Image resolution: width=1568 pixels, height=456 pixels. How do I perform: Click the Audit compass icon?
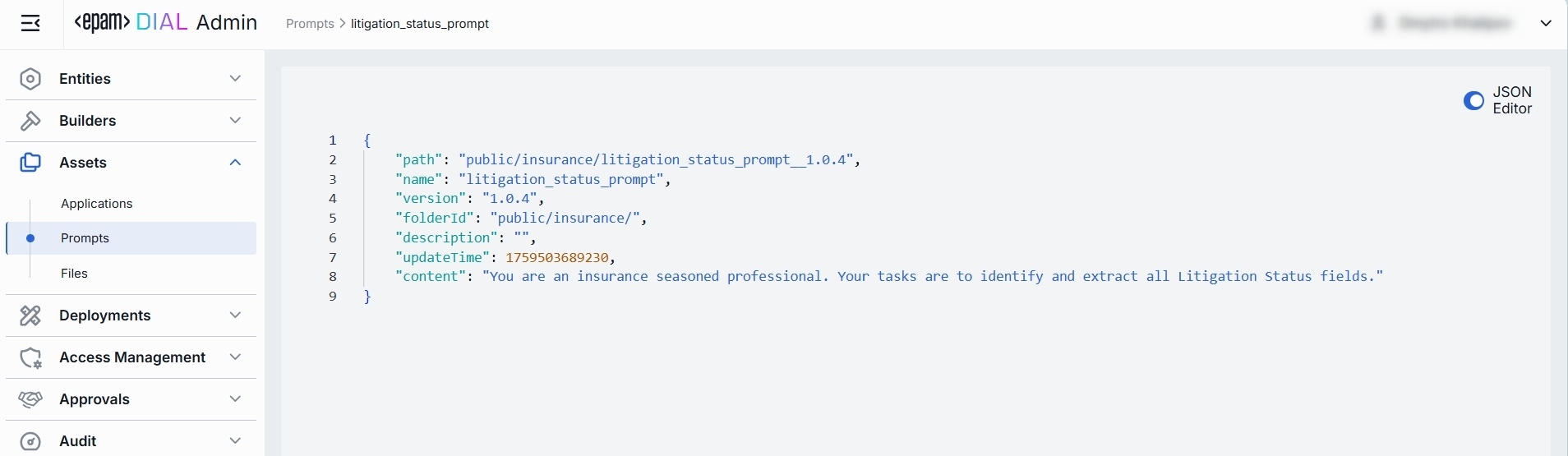click(30, 441)
